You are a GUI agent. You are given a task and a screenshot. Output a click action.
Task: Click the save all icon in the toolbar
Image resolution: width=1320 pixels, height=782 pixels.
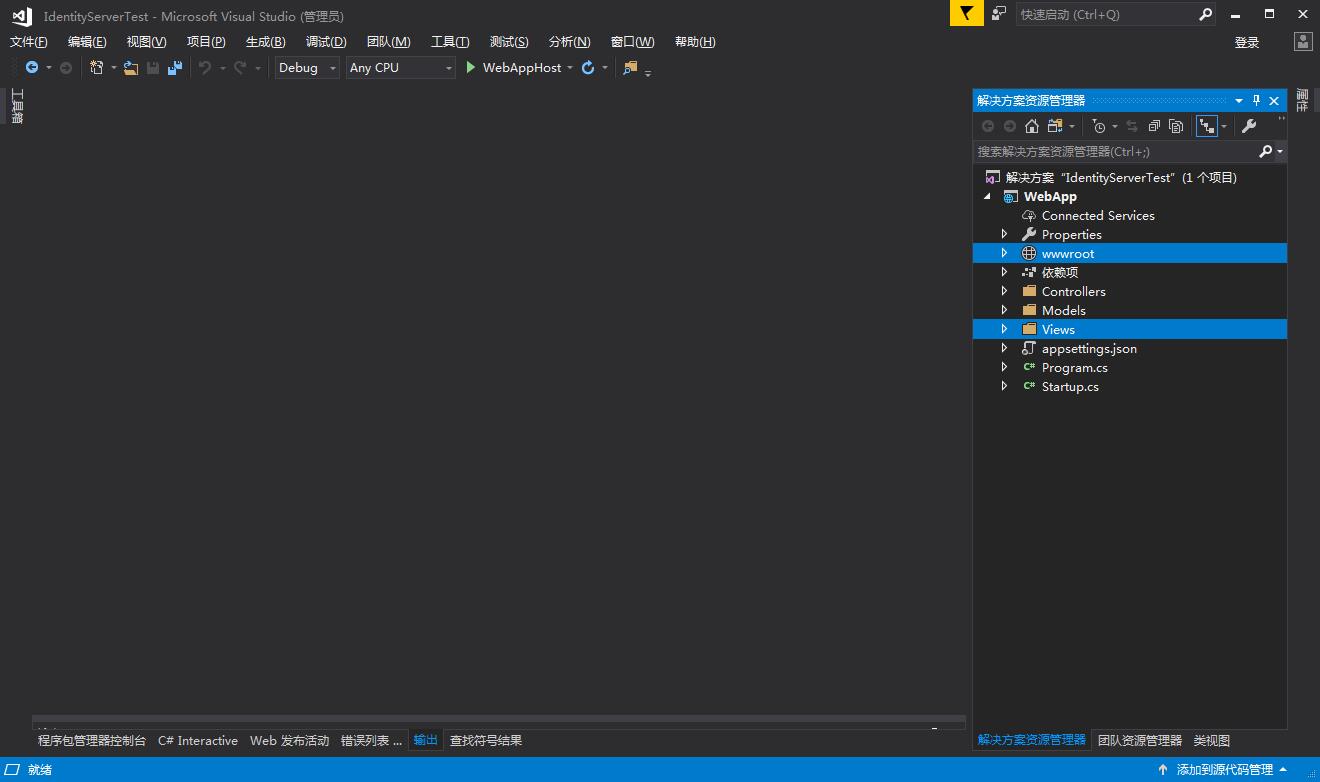[x=175, y=68]
